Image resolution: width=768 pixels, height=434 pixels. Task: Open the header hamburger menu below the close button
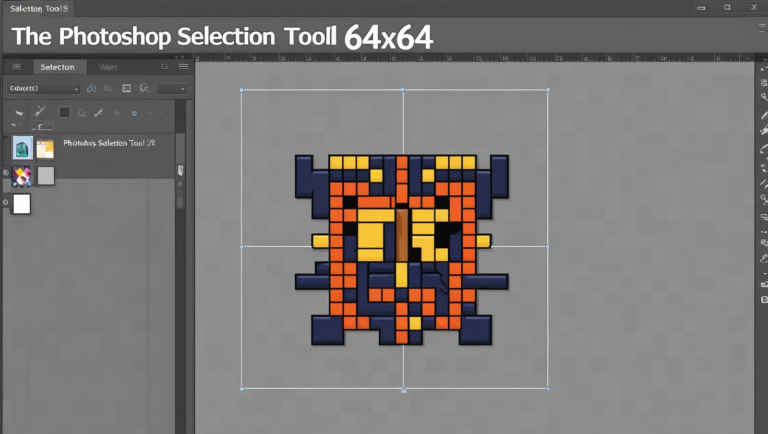762,28
